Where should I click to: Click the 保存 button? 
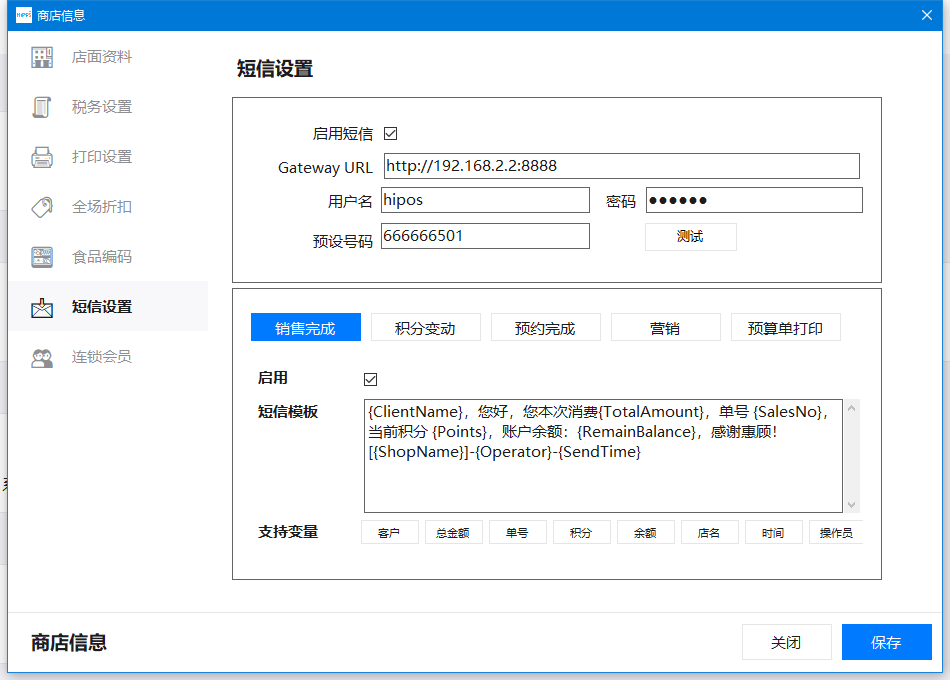886,642
